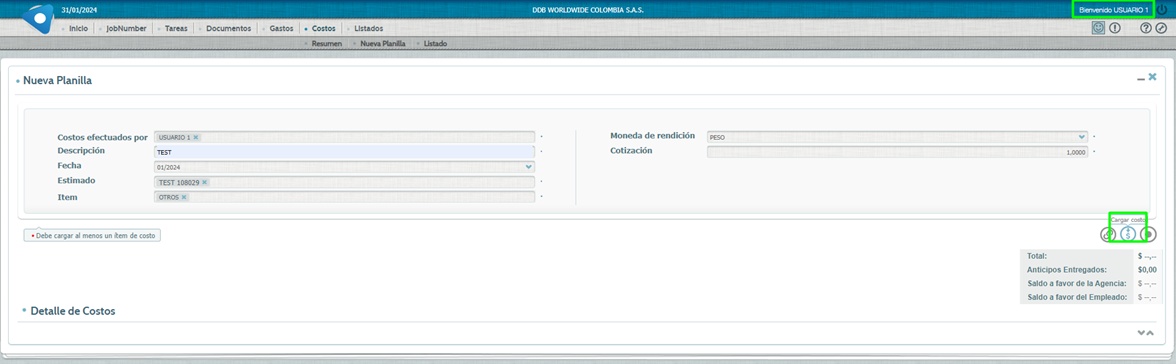Open the Fecha dropdown arrow
Viewport: 1176px width, 364px height.
[529, 167]
